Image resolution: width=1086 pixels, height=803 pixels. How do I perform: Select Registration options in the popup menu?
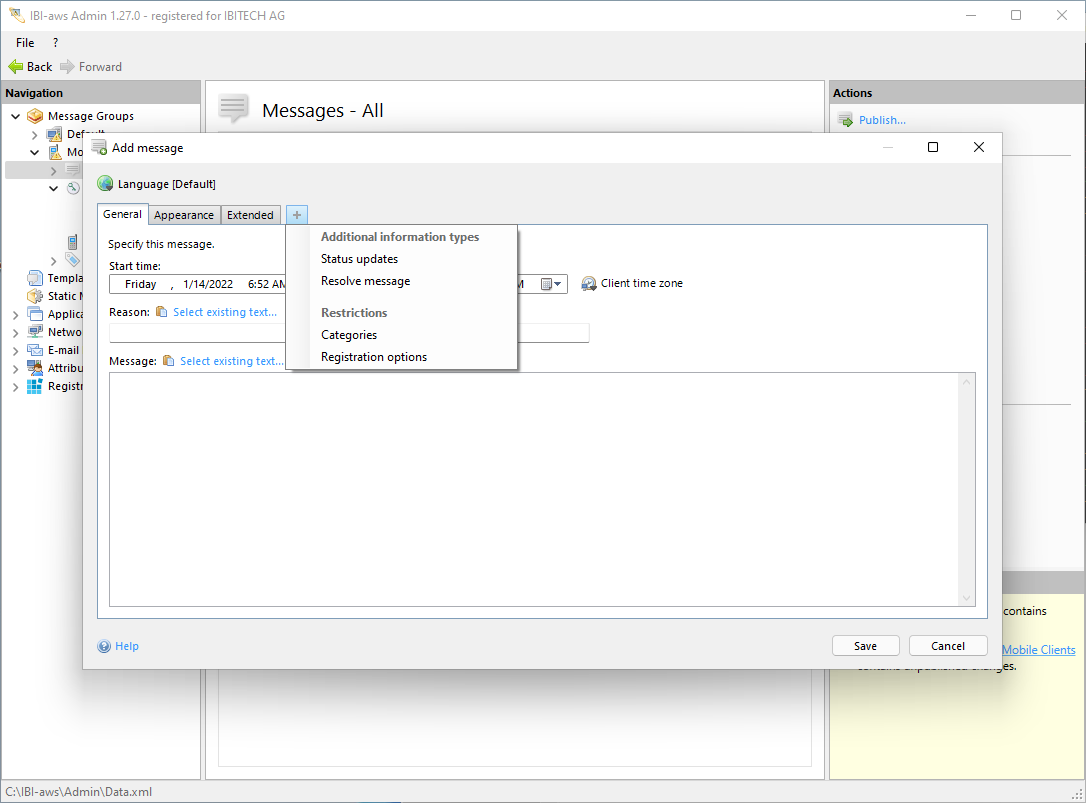pyautogui.click(x=373, y=357)
